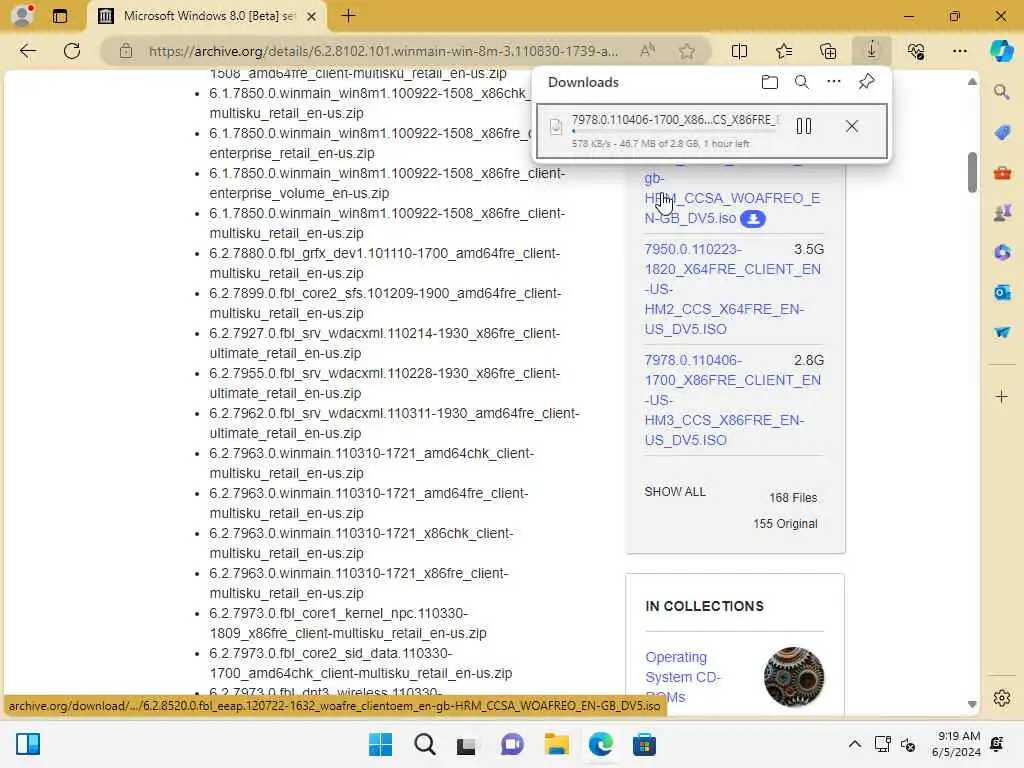Open taskbar Search
Screen dimensions: 1024x768
424,744
